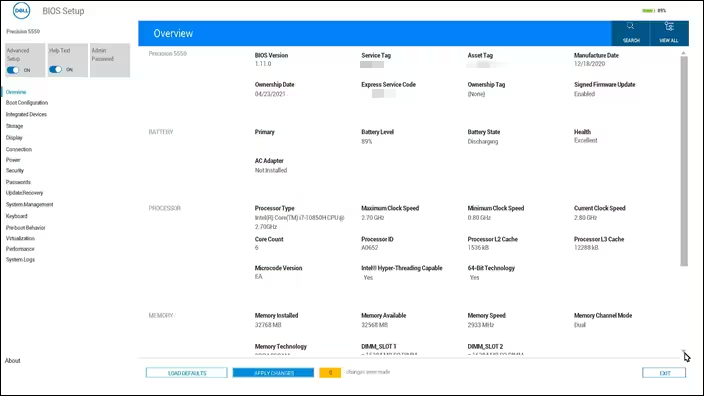The height and width of the screenshot is (396, 704).
Task: Select Virtualization in sidebar
Action: [20, 238]
